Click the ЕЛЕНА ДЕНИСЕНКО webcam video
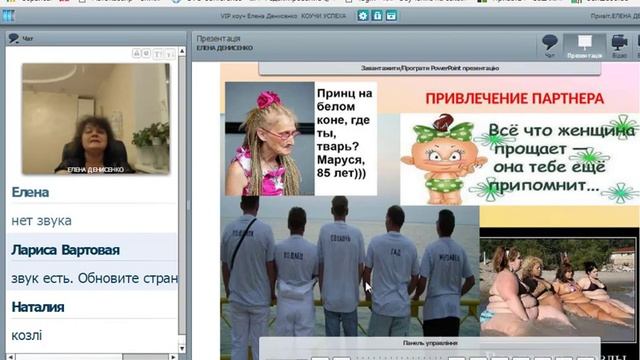 [x=96, y=119]
